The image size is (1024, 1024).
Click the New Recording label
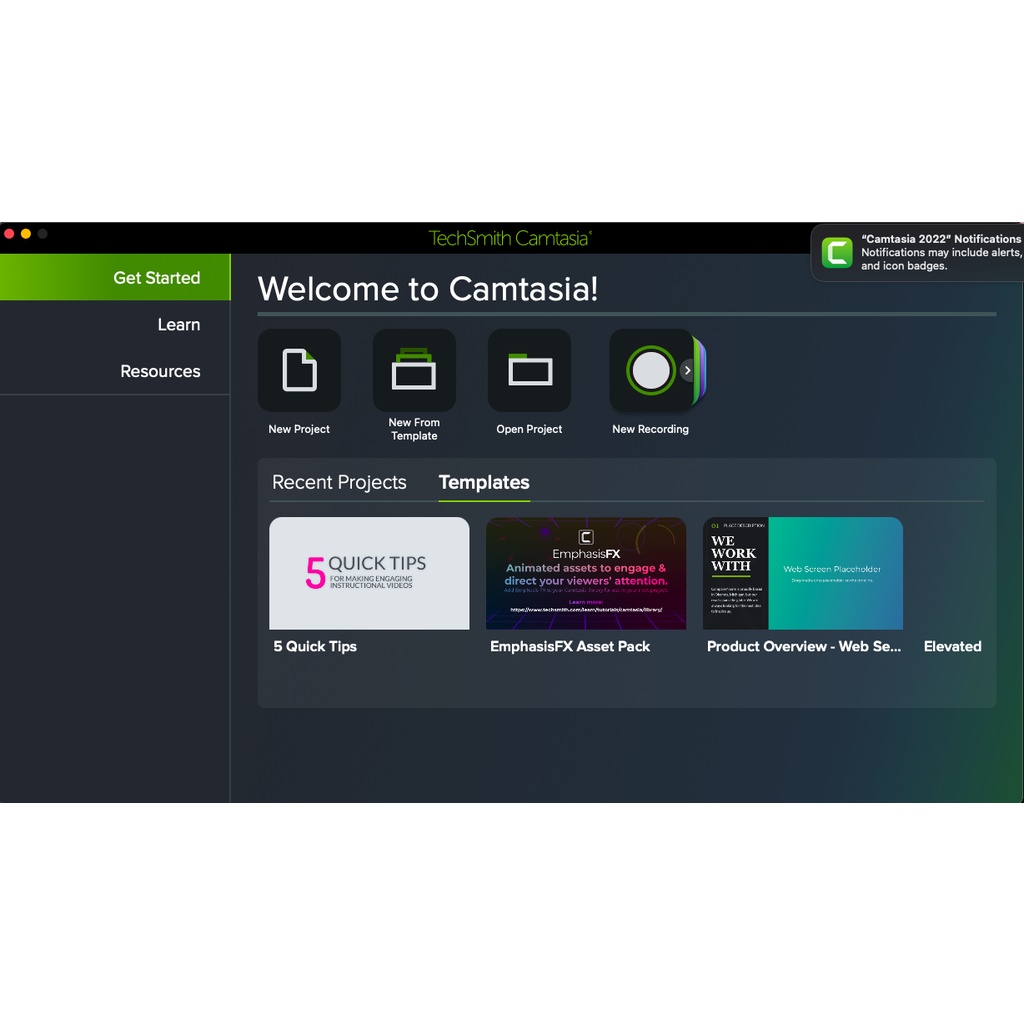(650, 429)
